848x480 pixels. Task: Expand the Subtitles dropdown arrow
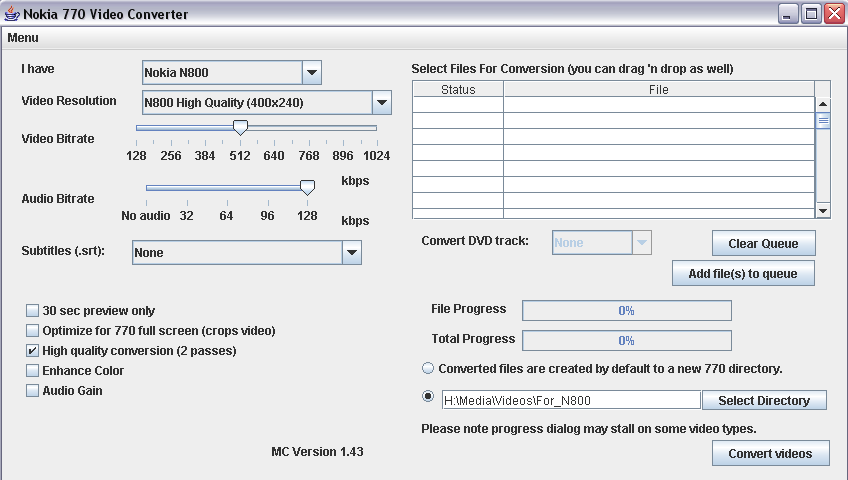pyautogui.click(x=352, y=252)
